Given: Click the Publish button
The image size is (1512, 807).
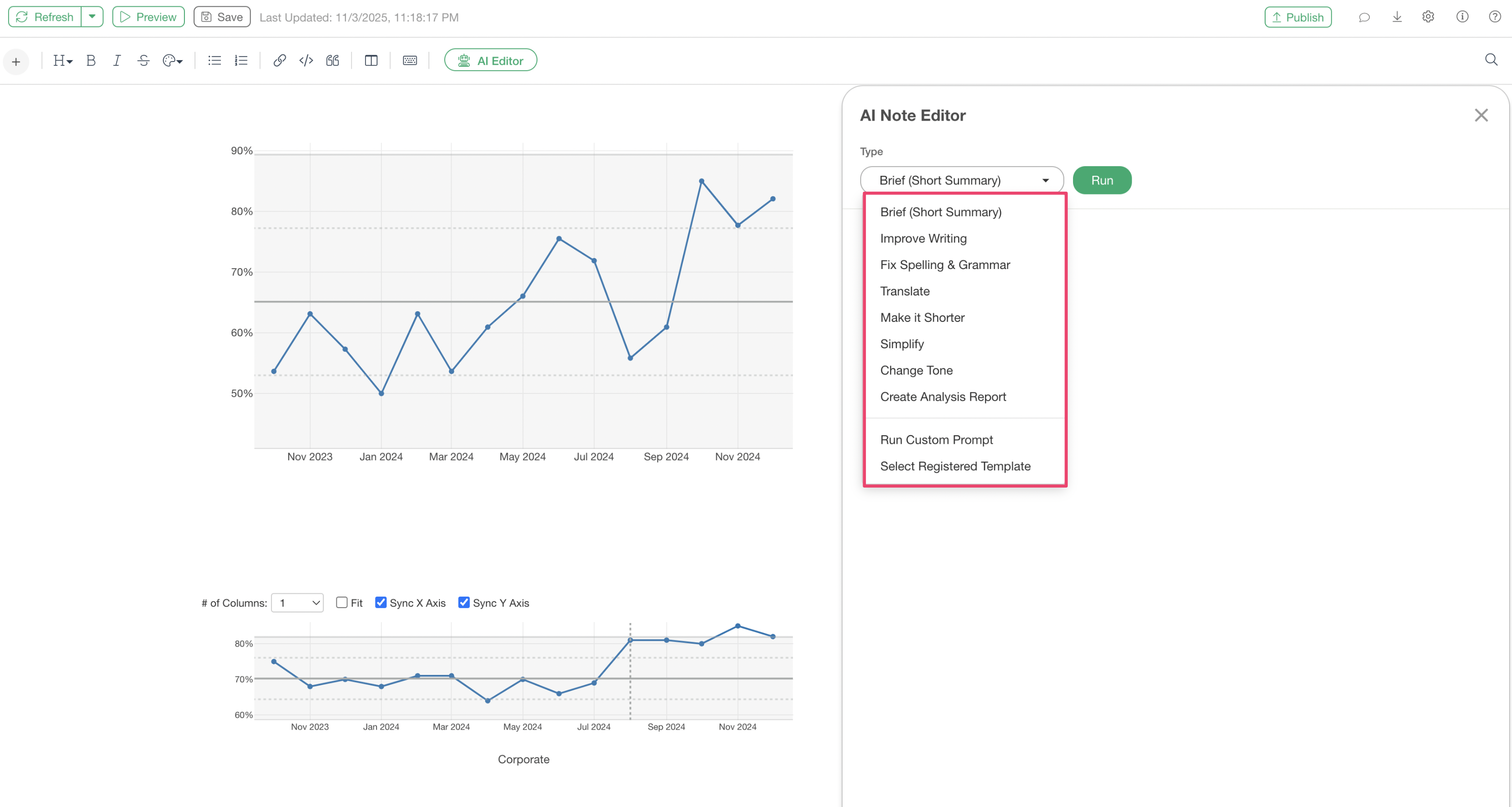Looking at the screenshot, I should point(1298,17).
